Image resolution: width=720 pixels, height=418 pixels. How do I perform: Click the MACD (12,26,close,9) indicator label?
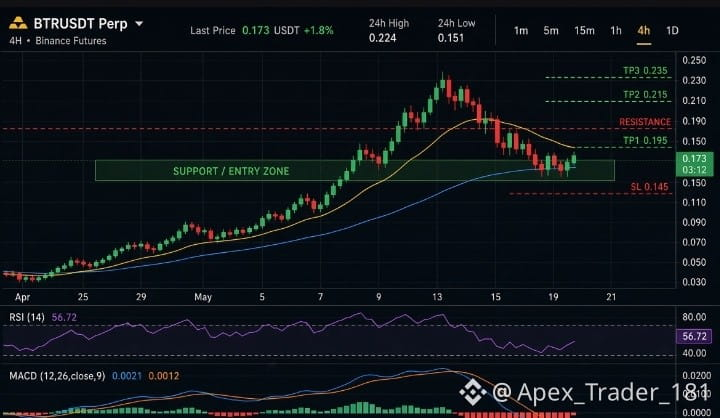tap(57, 376)
